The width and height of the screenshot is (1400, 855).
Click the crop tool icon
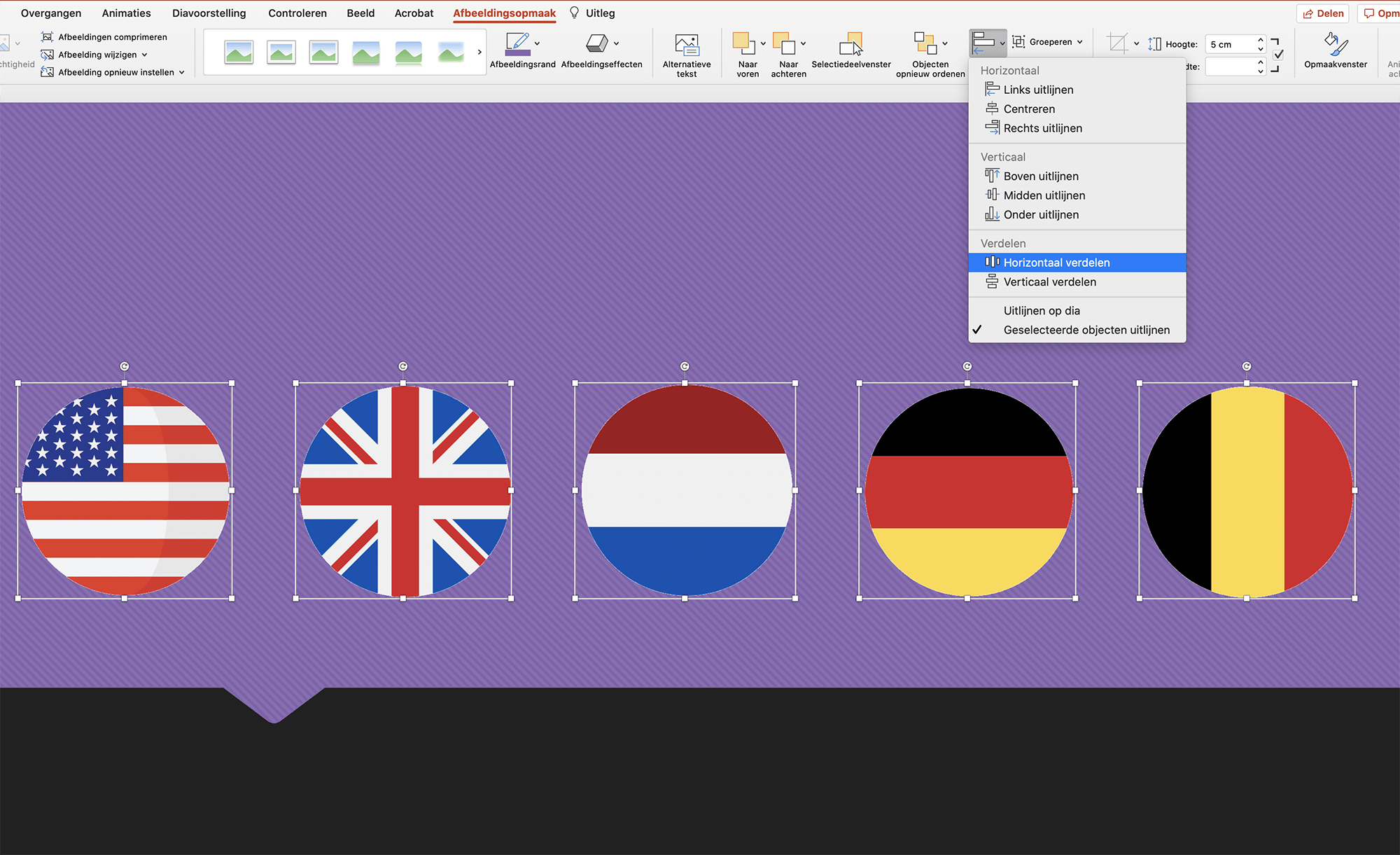(1117, 43)
